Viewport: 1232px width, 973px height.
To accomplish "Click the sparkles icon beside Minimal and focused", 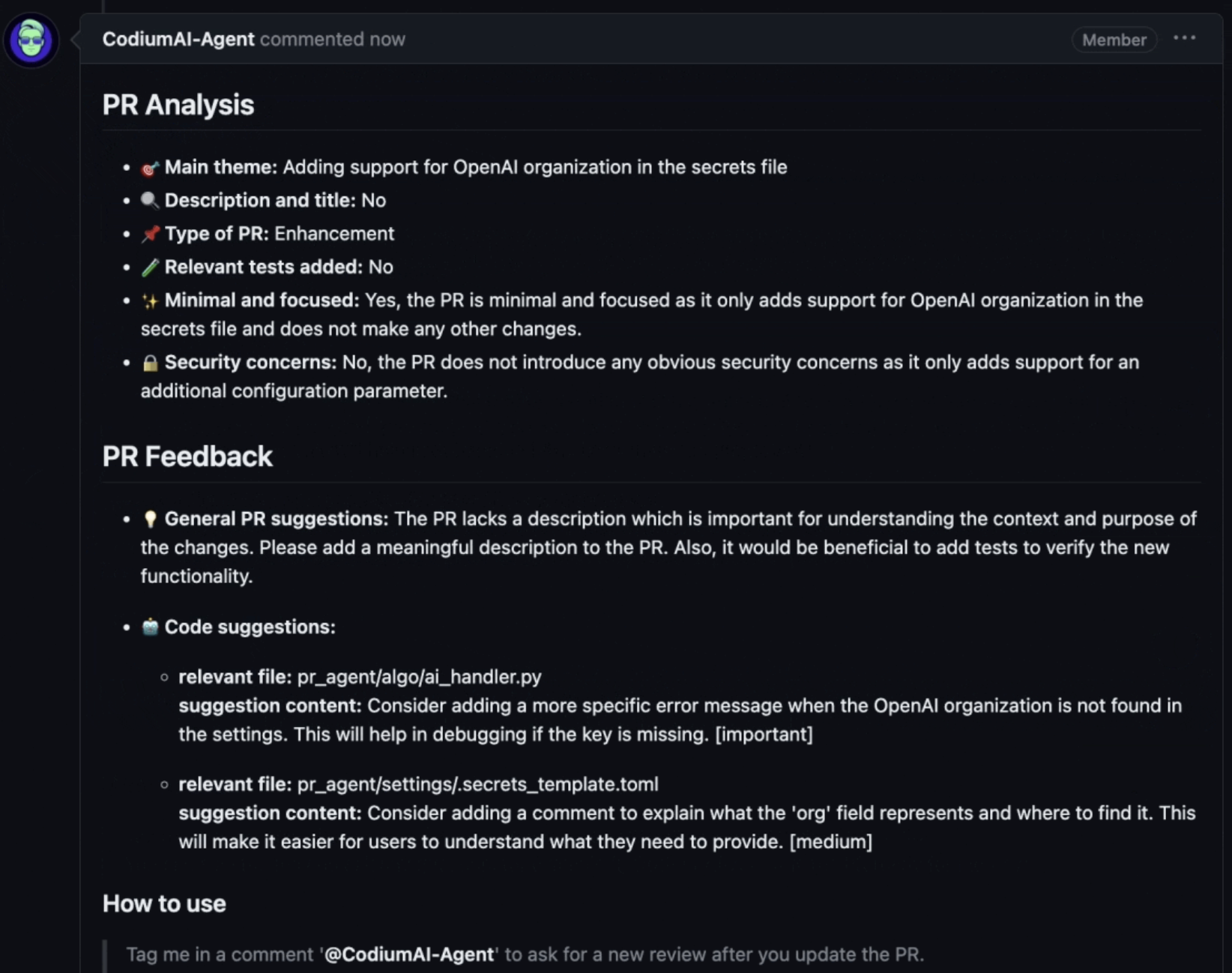I will [x=150, y=301].
